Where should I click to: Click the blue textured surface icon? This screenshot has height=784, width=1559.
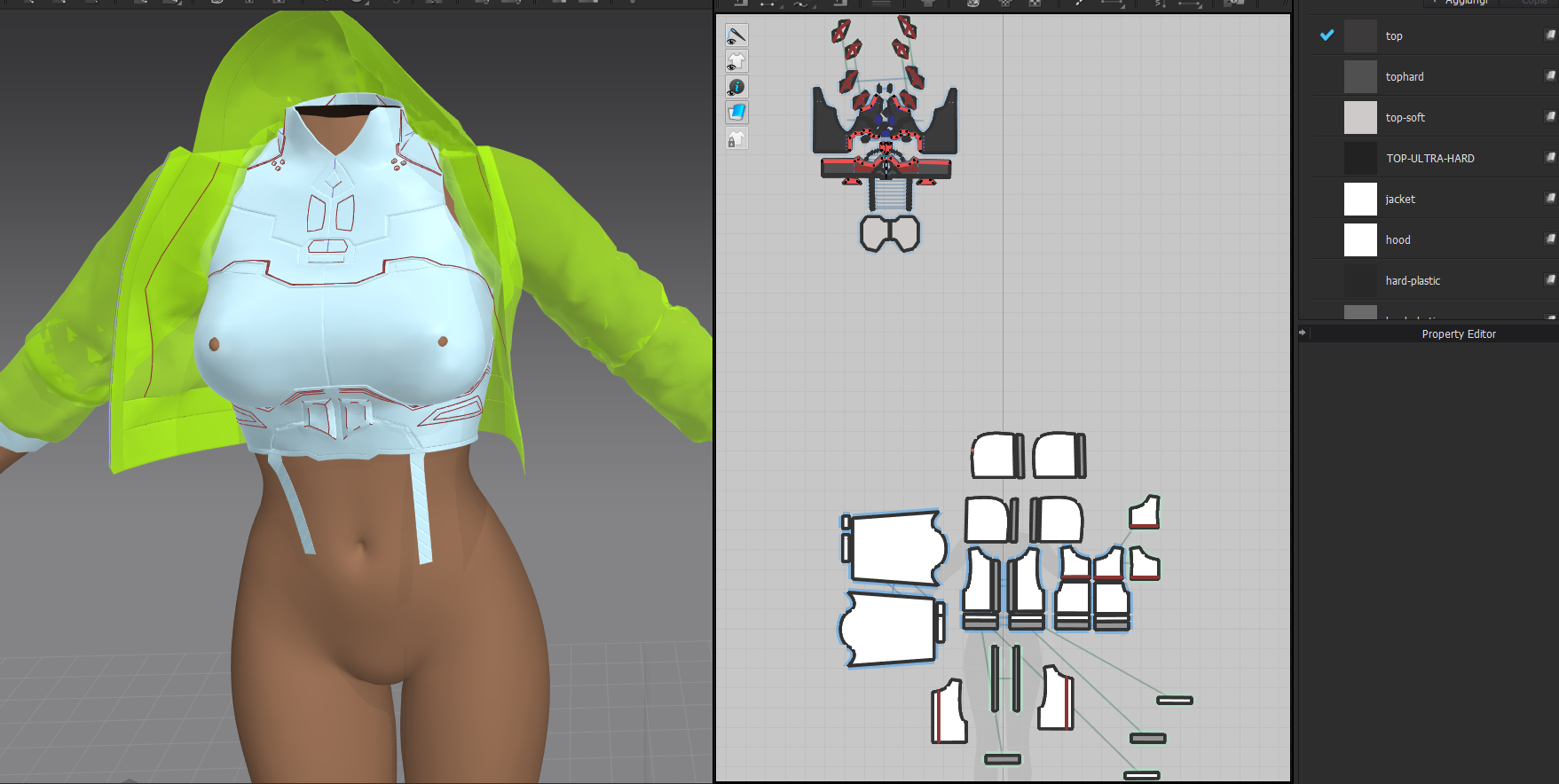coord(736,113)
